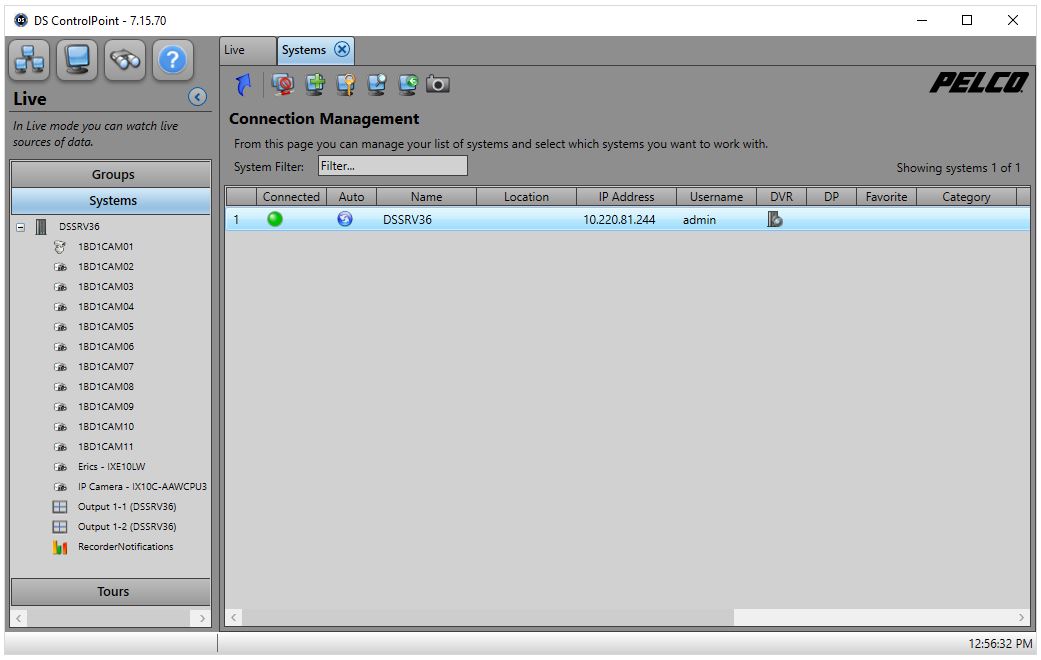Open the Groups panel
Image resolution: width=1041 pixels, height=660 pixels.
coord(111,173)
